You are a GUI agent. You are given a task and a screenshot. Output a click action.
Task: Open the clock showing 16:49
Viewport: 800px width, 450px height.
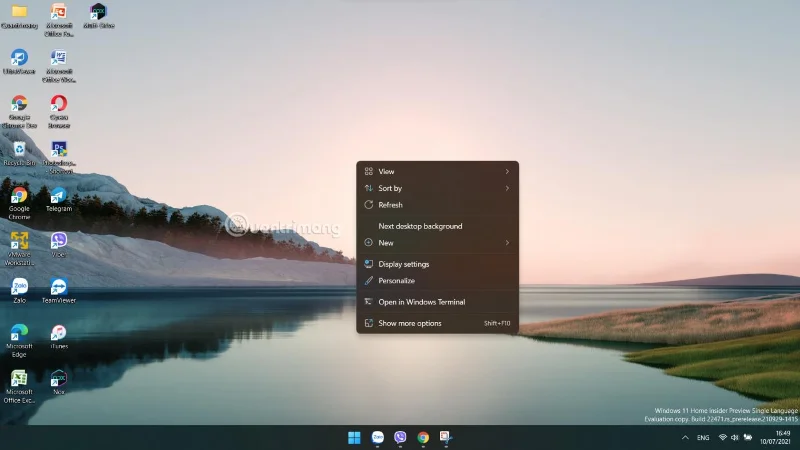(x=775, y=438)
